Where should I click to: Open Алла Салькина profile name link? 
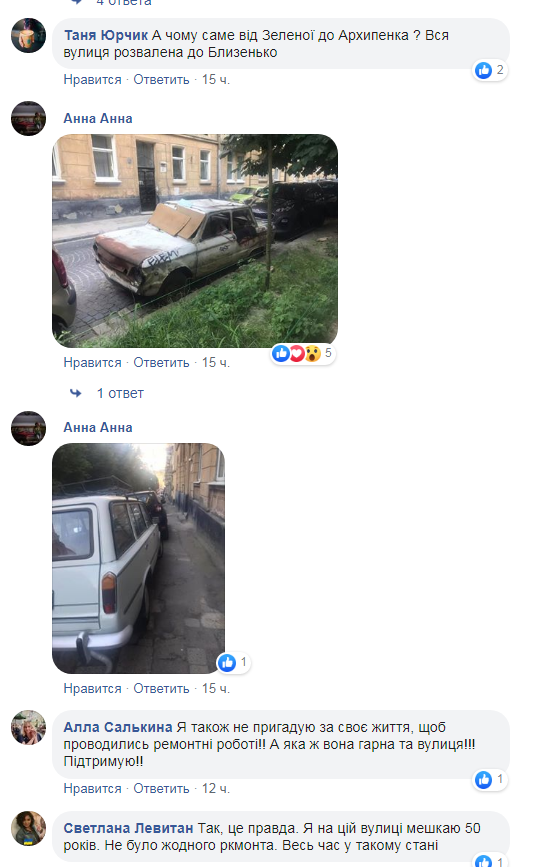[118, 727]
